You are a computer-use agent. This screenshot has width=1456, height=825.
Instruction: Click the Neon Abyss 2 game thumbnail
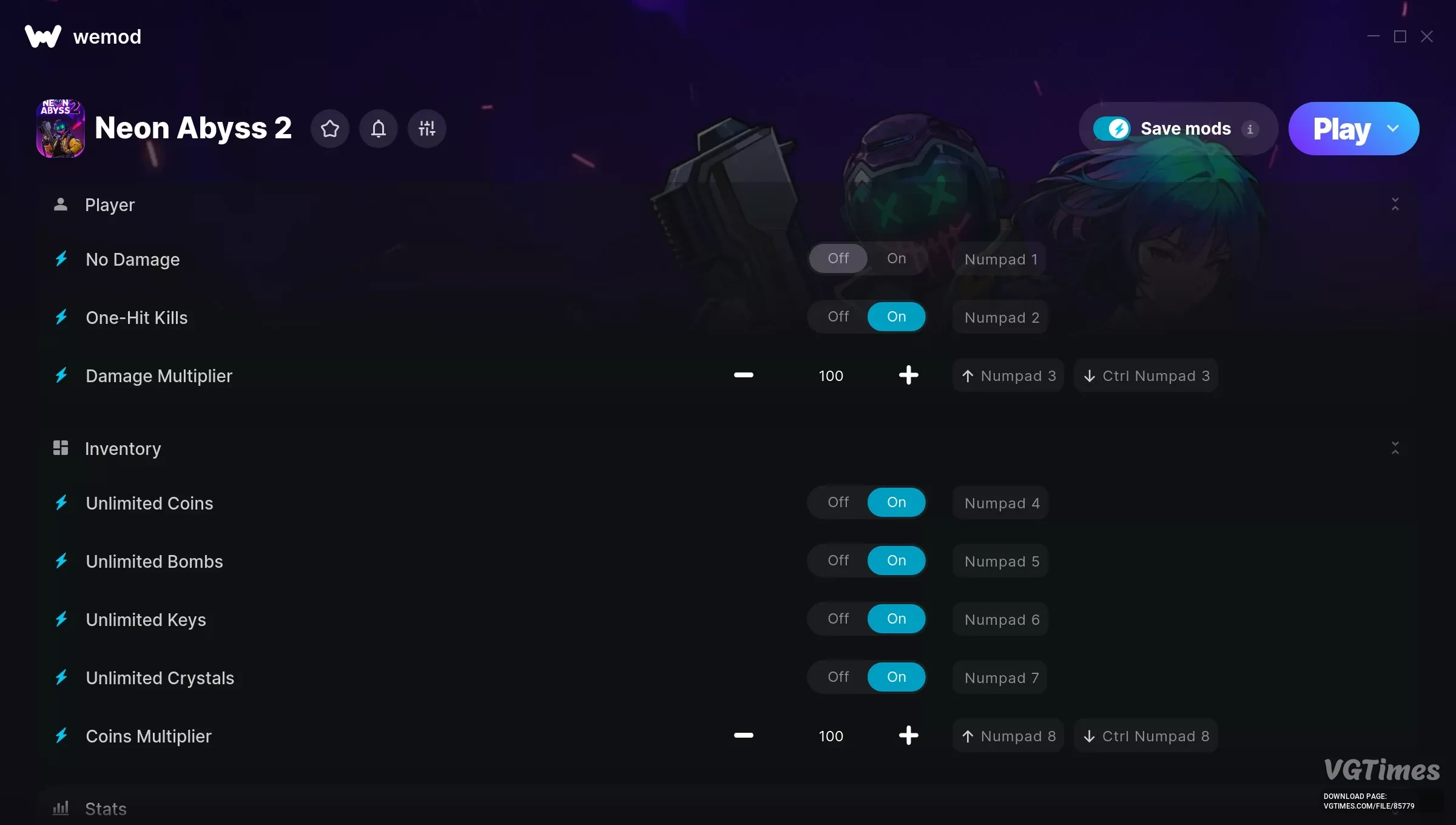(61, 129)
